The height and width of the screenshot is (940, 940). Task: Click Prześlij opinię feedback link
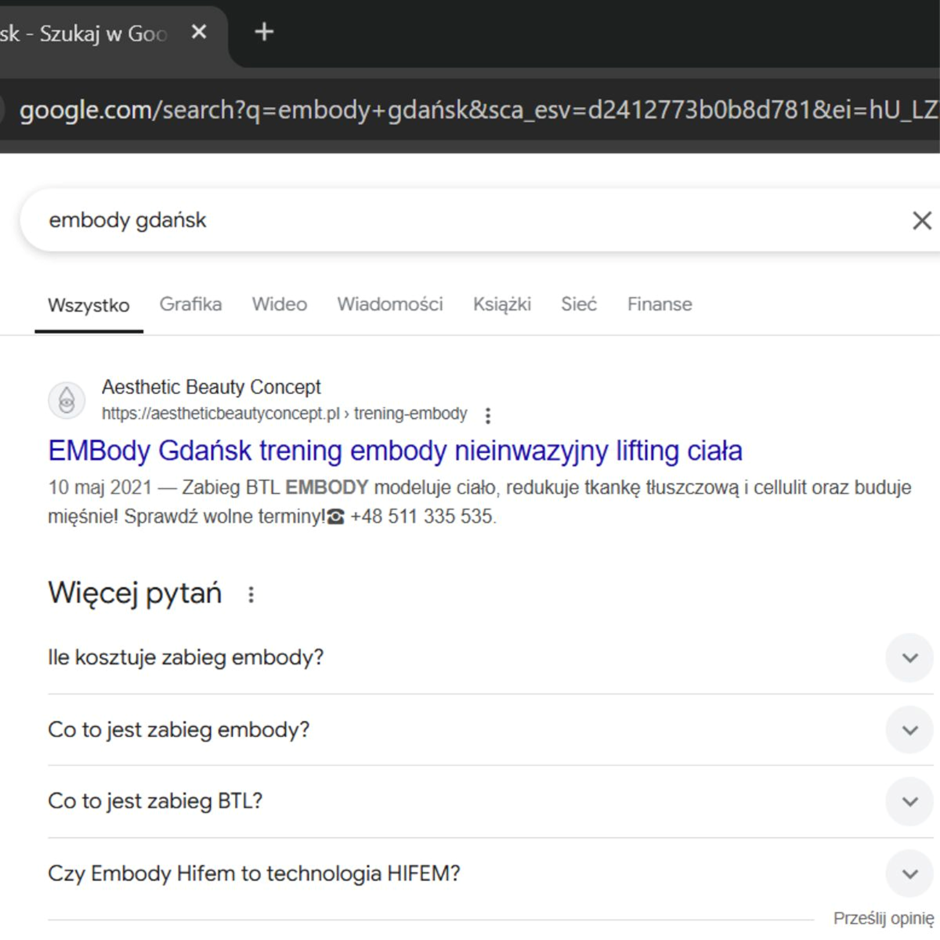point(883,918)
